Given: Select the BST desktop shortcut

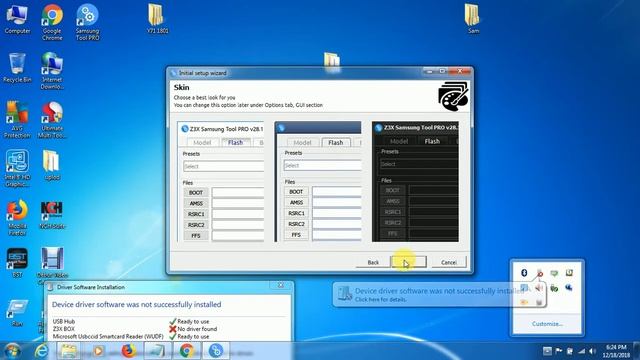Looking at the screenshot, I should click(x=17, y=263).
